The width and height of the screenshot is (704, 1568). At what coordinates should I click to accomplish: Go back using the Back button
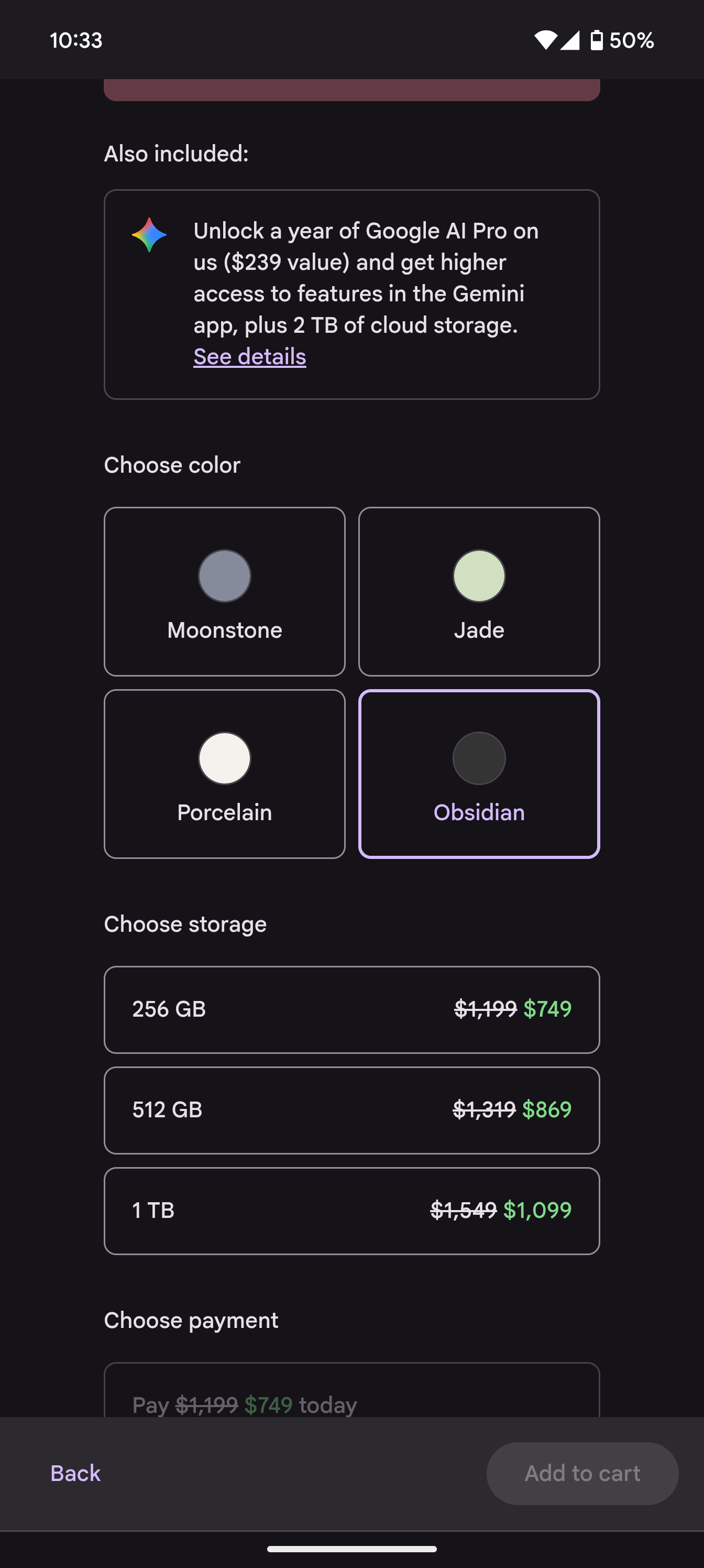tap(75, 1473)
